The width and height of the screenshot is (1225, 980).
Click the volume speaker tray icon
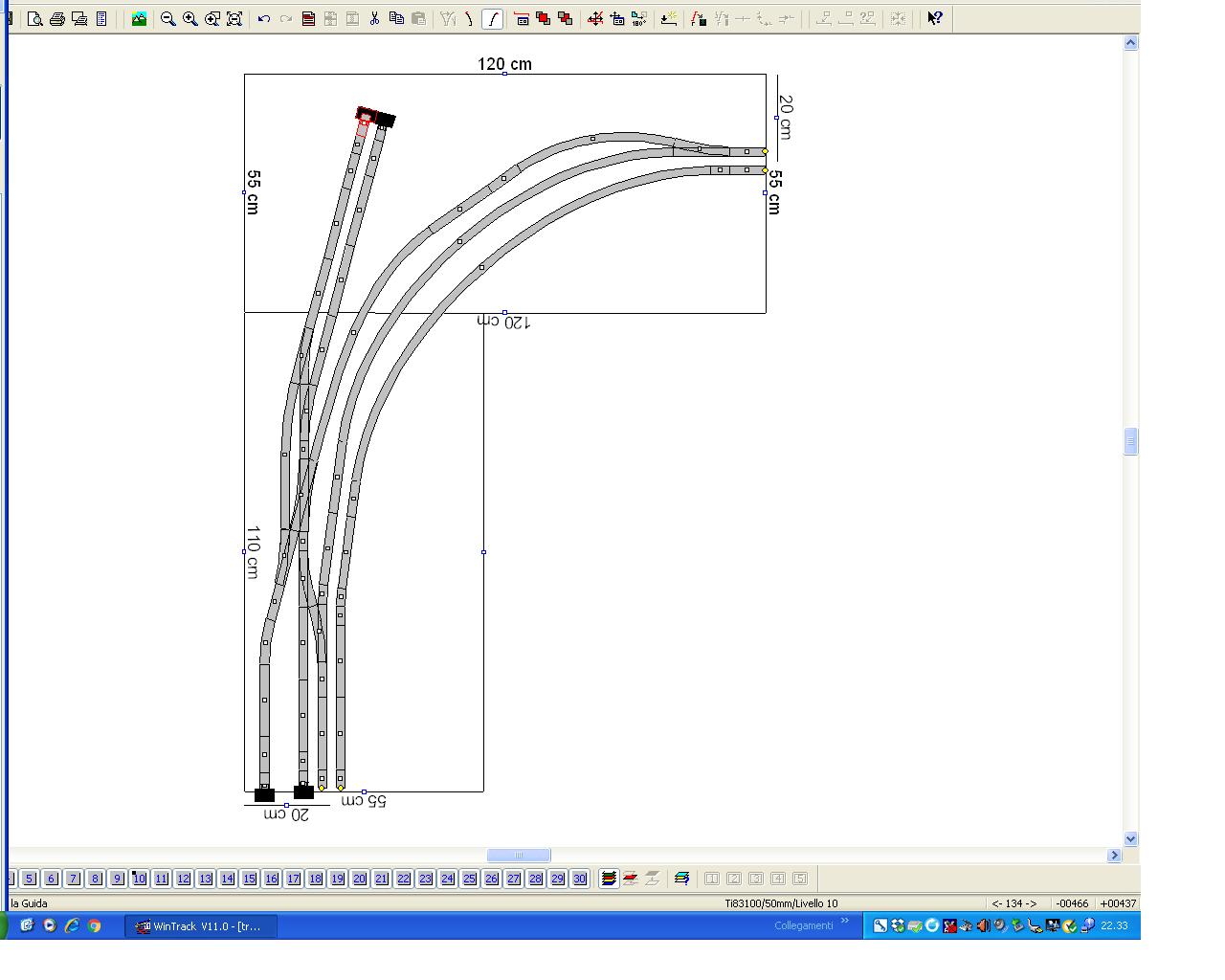click(x=983, y=925)
